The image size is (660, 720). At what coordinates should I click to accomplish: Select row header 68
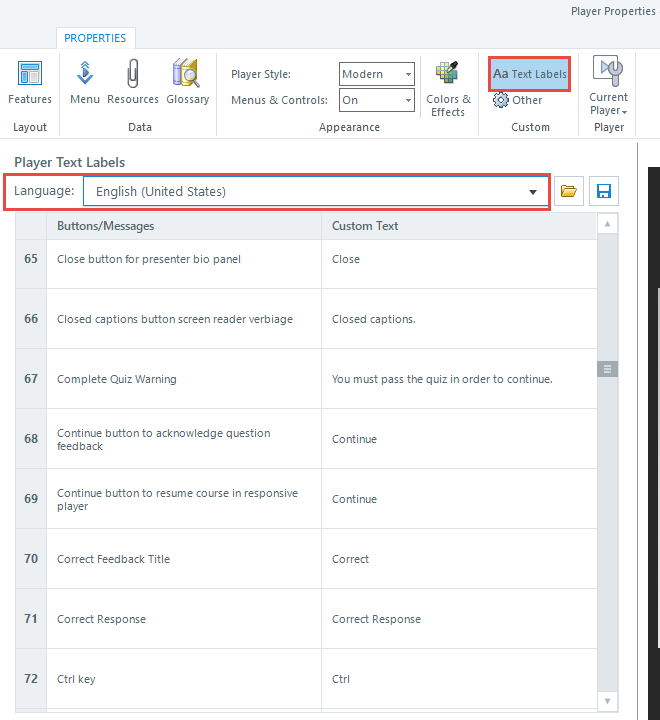click(x=31, y=439)
